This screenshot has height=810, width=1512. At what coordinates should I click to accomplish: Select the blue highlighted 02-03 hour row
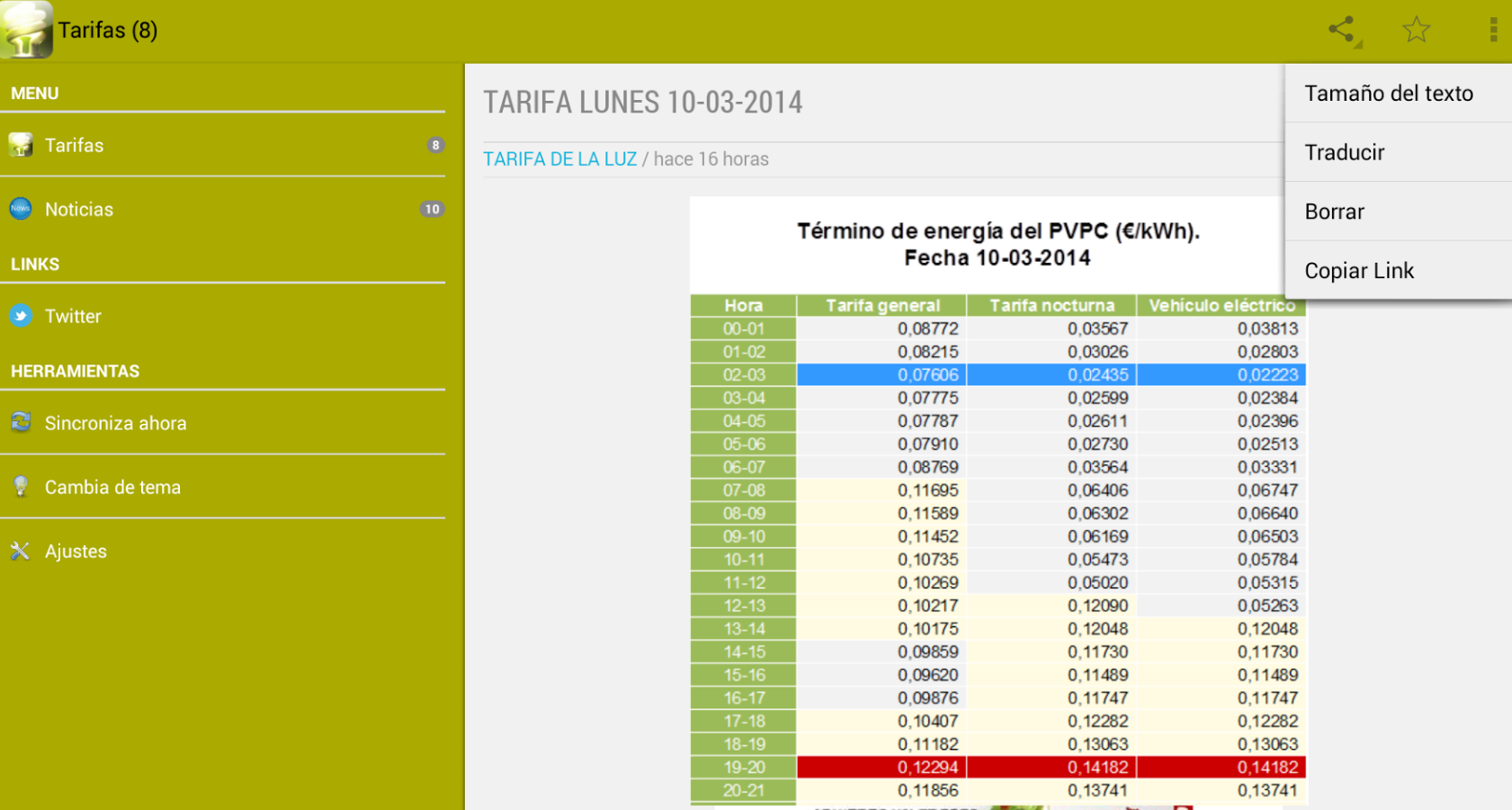click(x=998, y=374)
